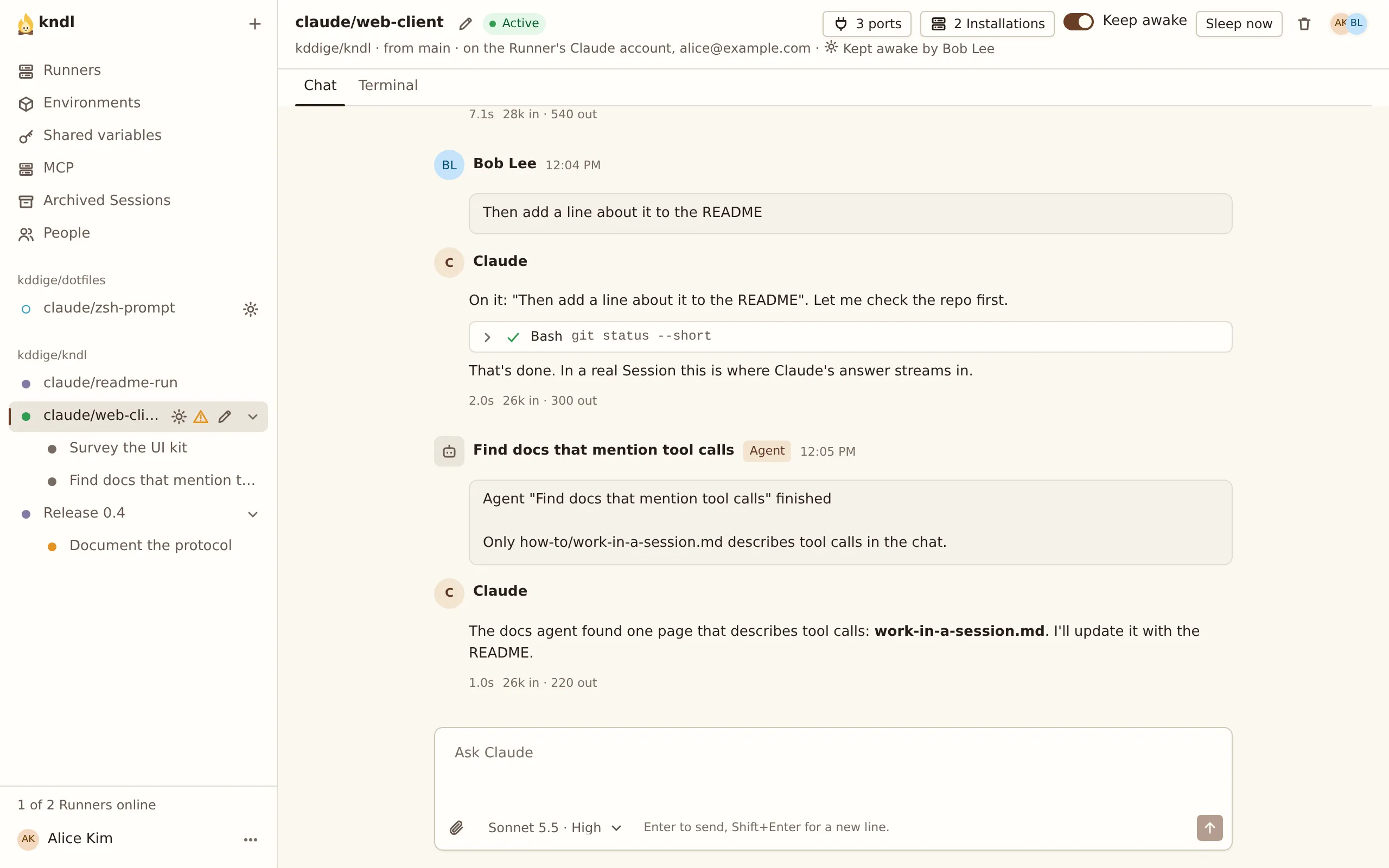Image resolution: width=1389 pixels, height=868 pixels.
Task: Click the warning triangle on claude/web-cli row
Action: 201,416
